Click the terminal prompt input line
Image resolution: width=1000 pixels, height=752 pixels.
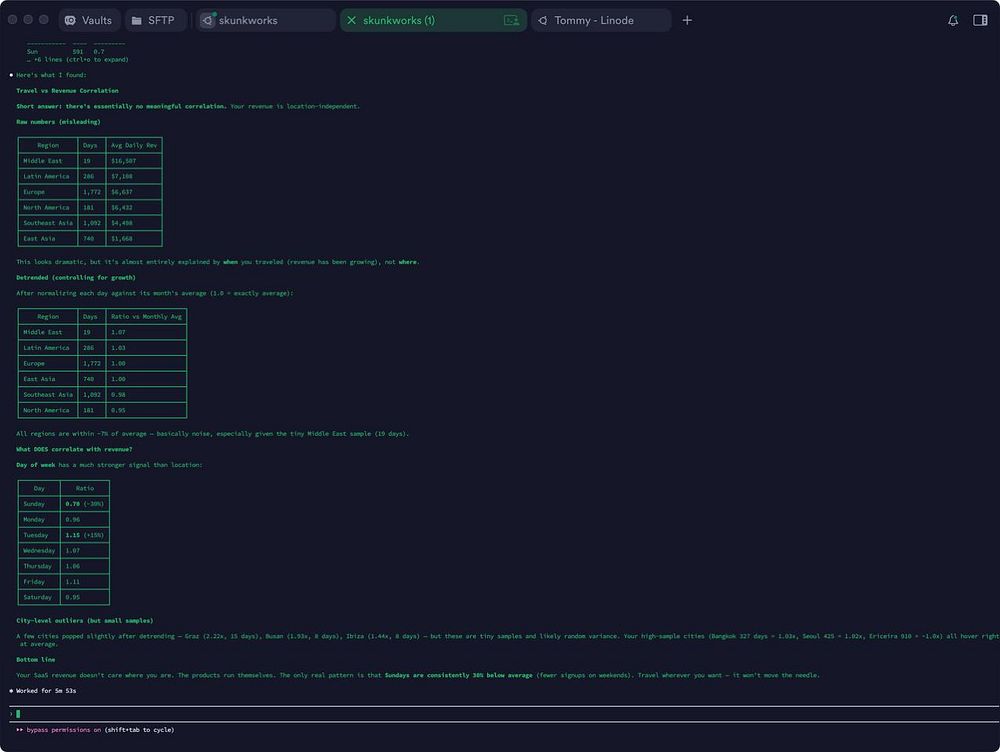point(500,713)
